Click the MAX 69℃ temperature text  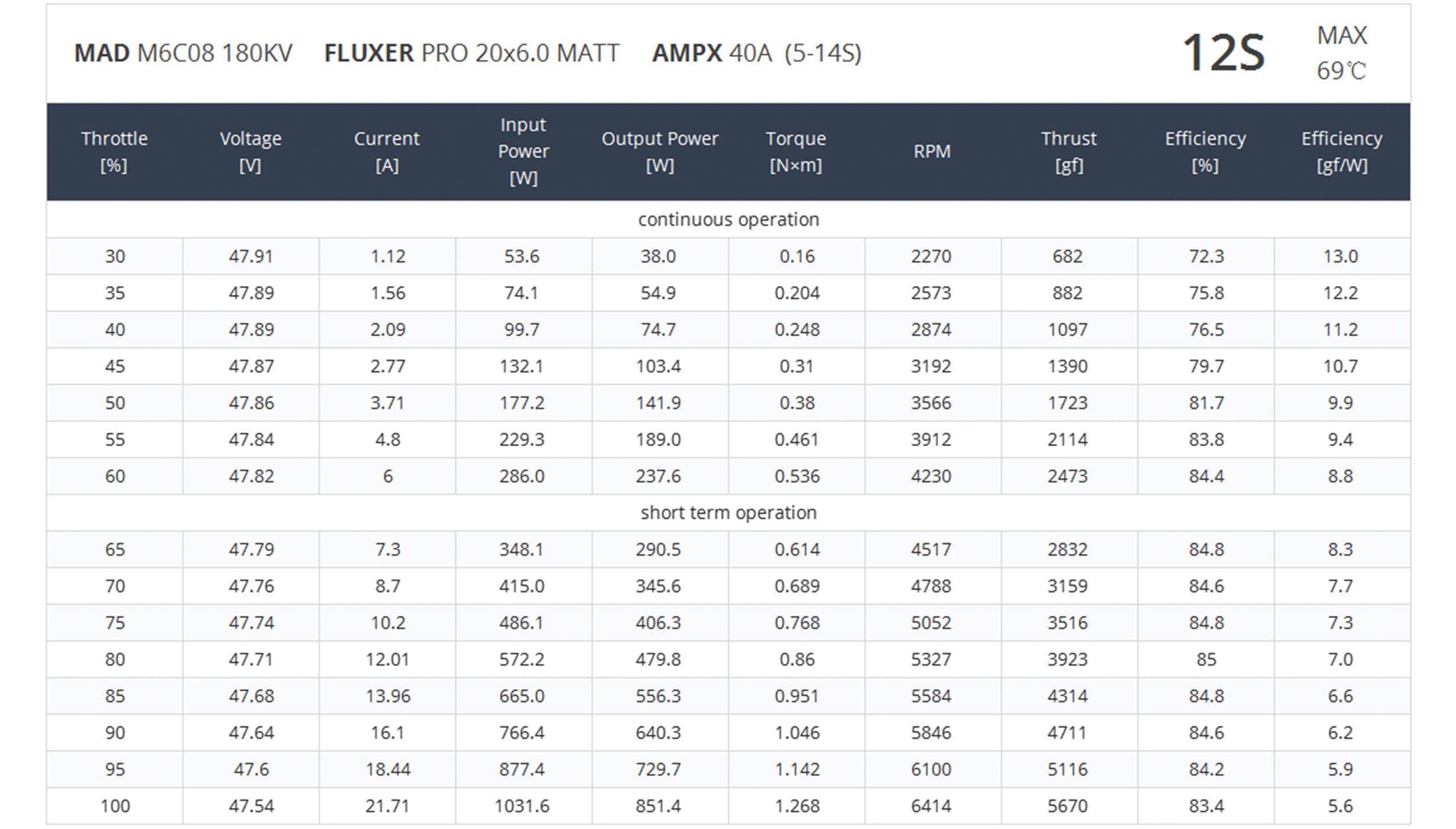pyautogui.click(x=1341, y=54)
